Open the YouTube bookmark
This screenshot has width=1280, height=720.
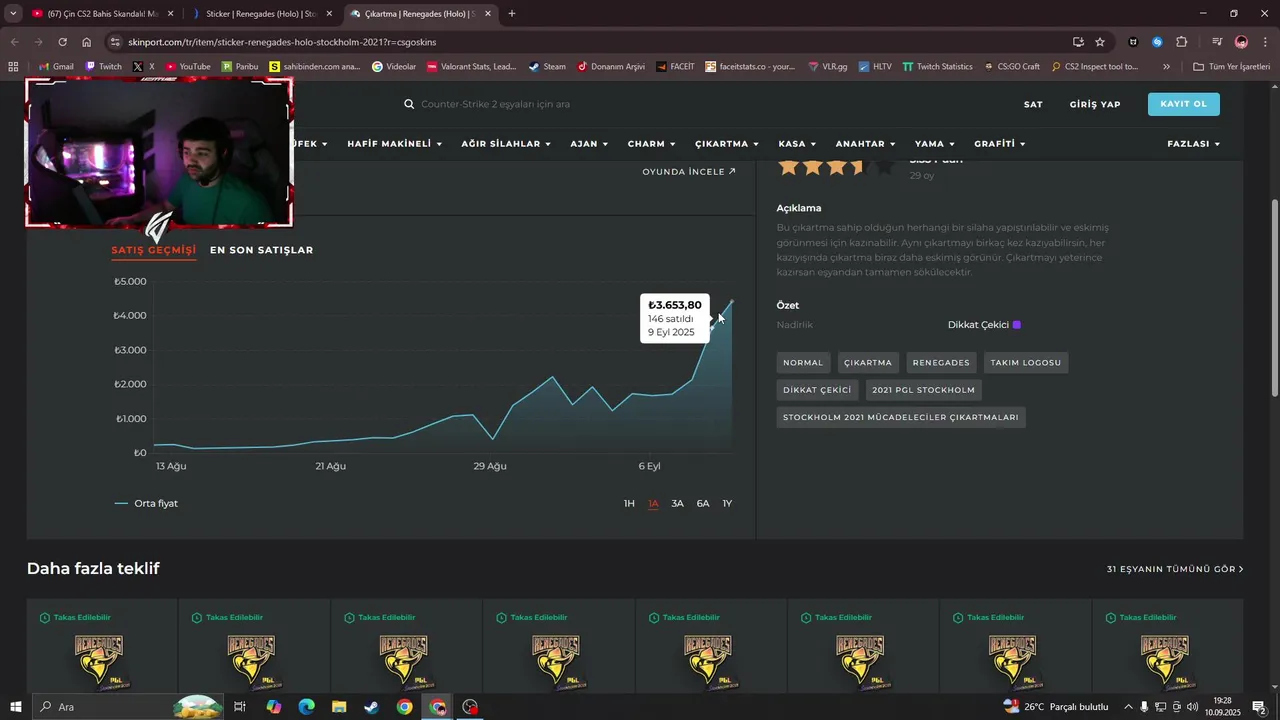[188, 66]
